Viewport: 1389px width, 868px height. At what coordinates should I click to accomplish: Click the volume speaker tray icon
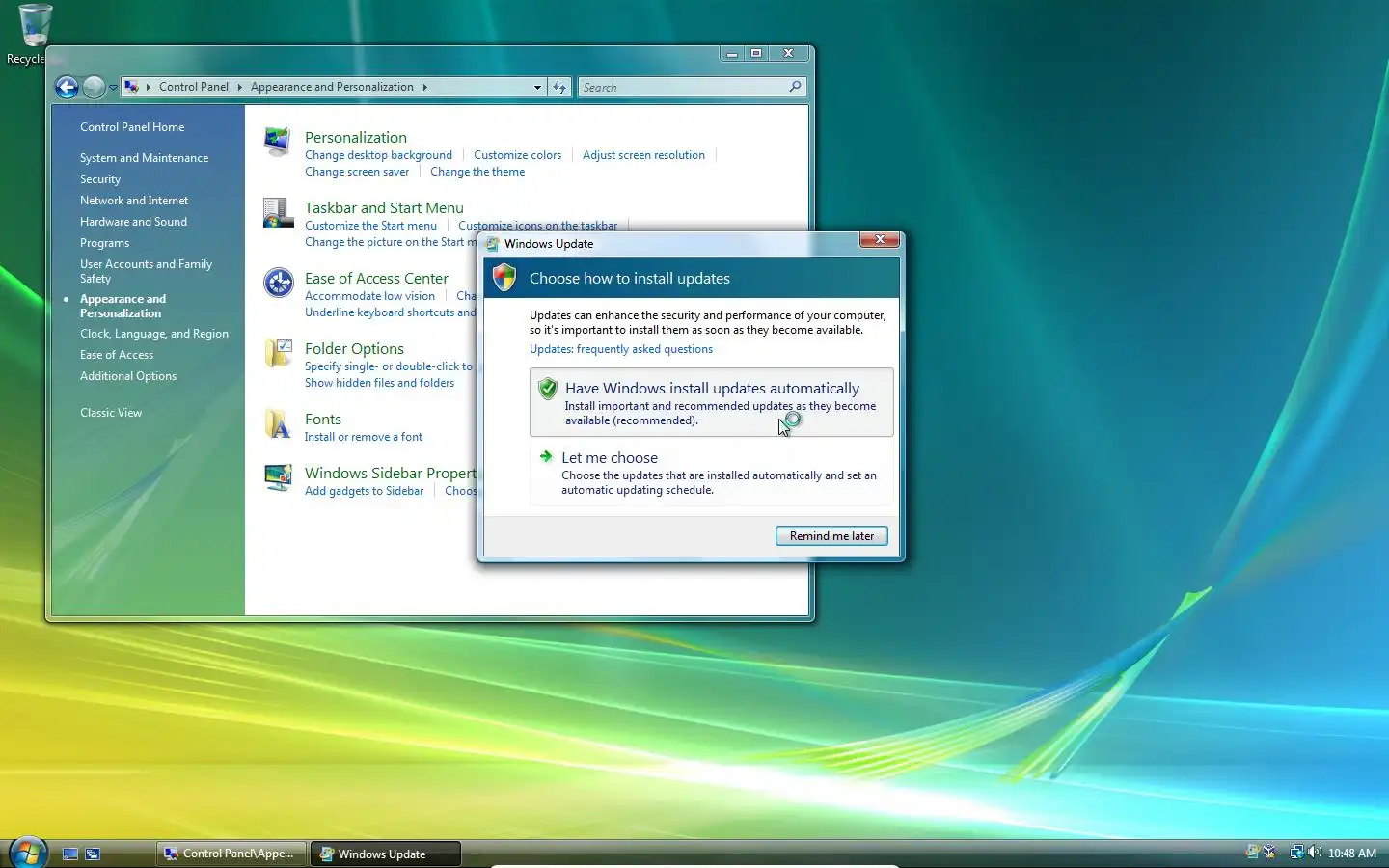coord(1314,853)
